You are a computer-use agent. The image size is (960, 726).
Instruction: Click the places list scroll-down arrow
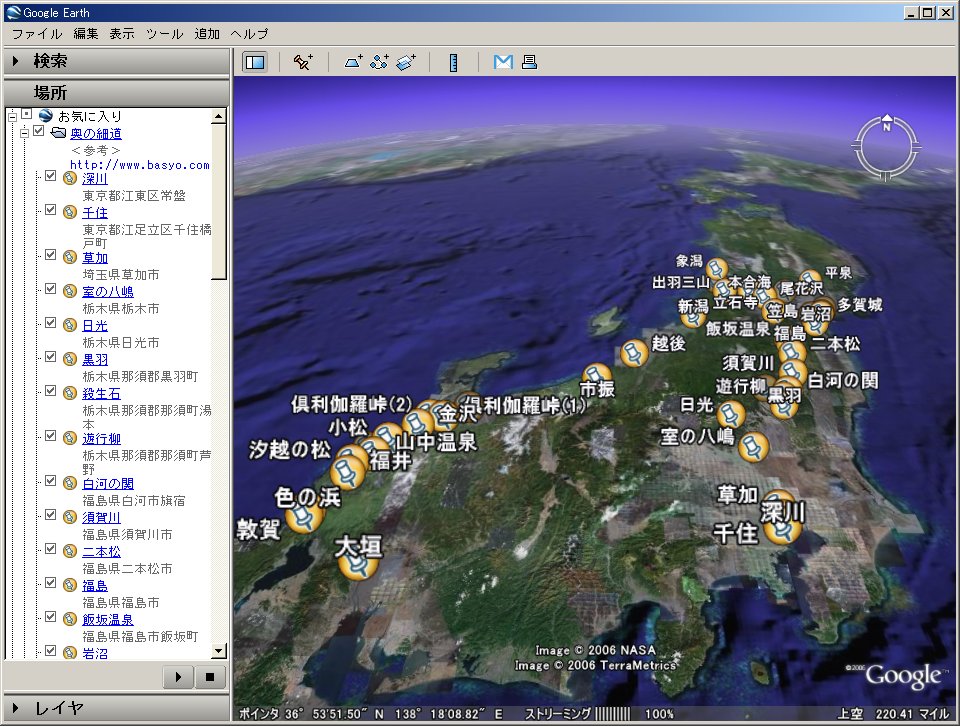click(x=218, y=651)
